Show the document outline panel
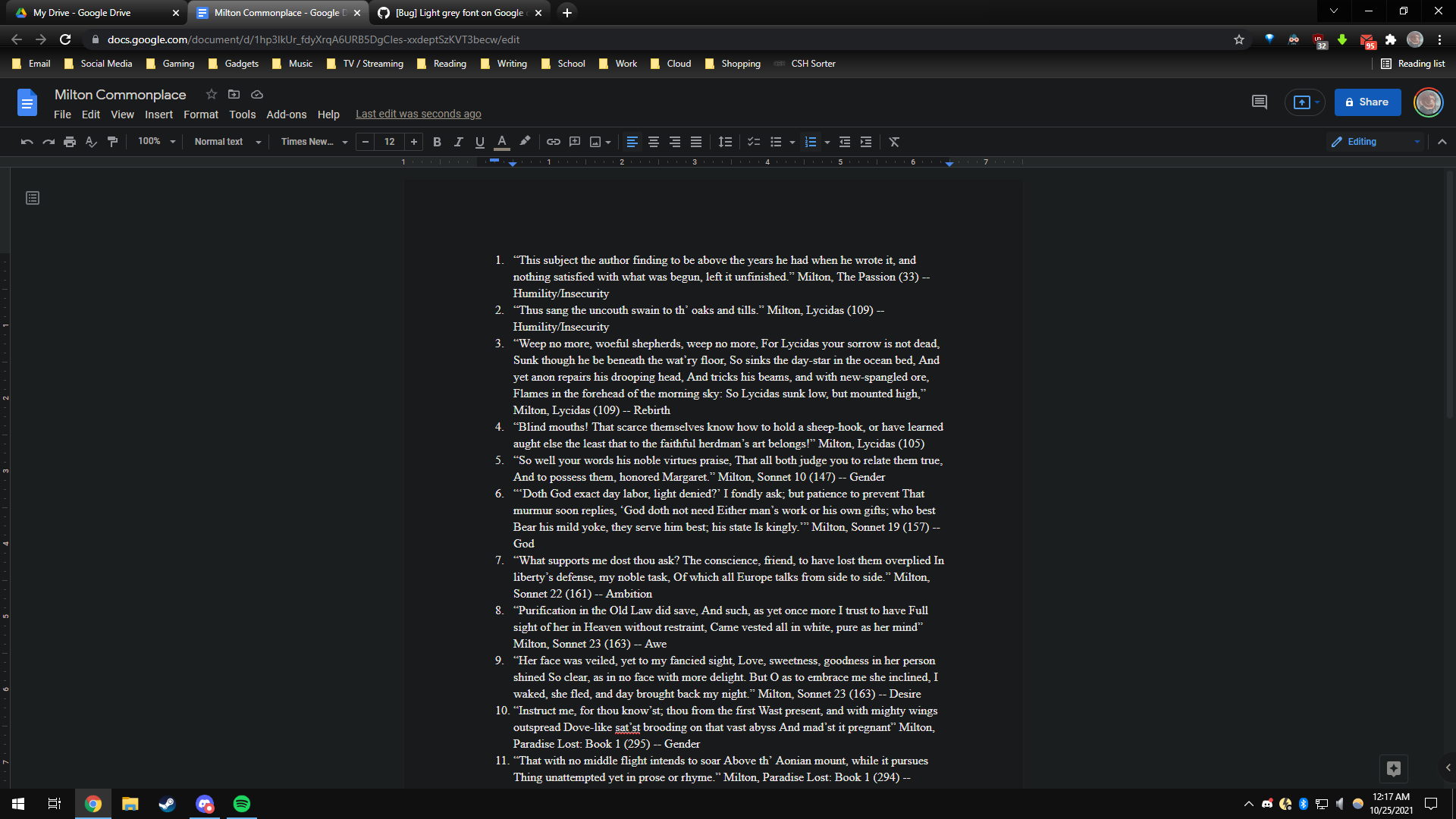The width and height of the screenshot is (1456, 819). 32,197
